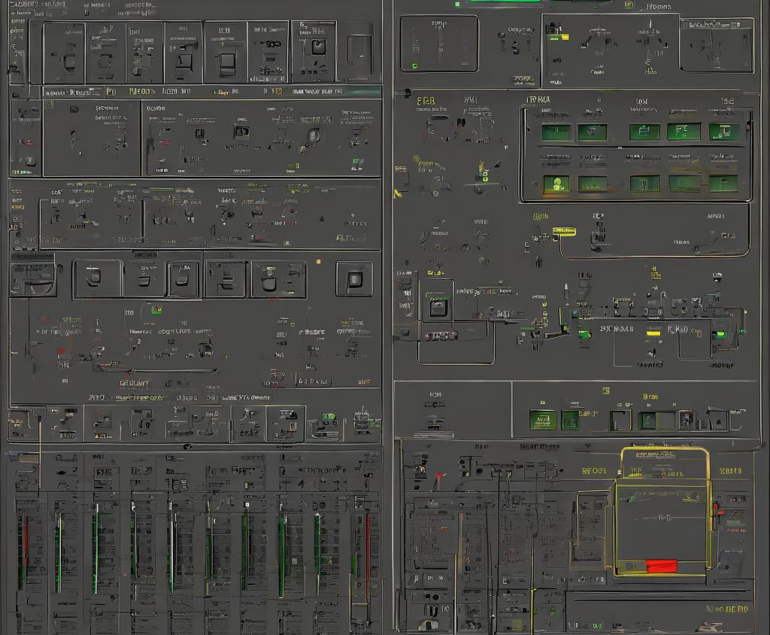Select the last green display tile in upper grid row
This screenshot has width=770, height=635.
pyautogui.click(x=724, y=132)
